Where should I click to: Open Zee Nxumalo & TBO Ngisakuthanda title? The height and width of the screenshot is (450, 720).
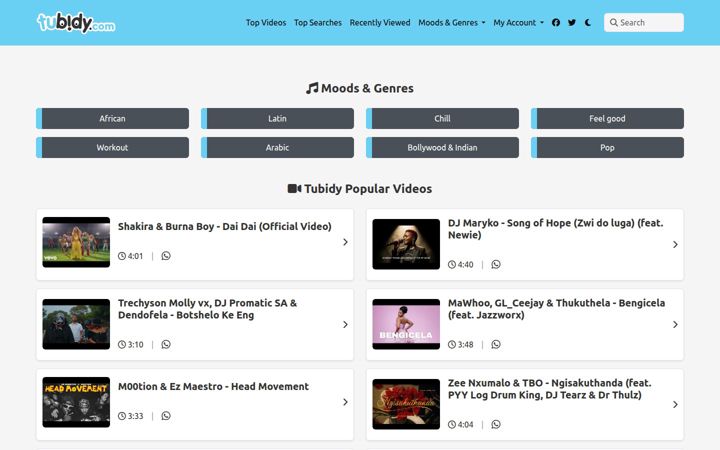550,389
